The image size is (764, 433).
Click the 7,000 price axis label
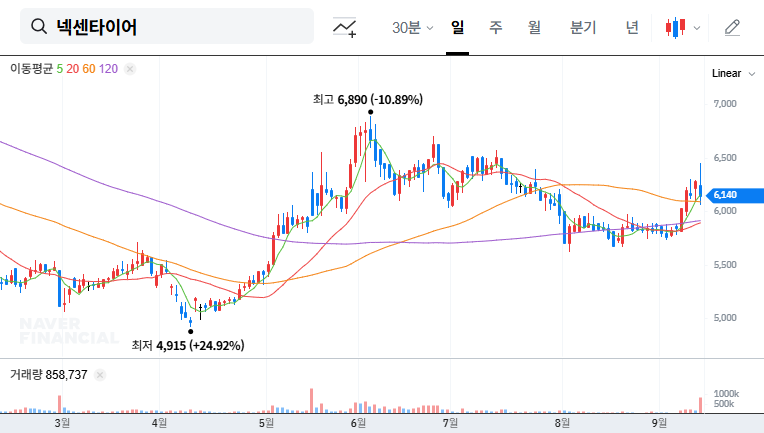[725, 104]
